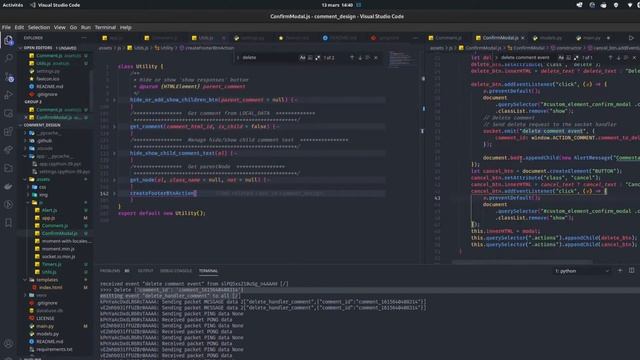The image size is (640, 360).
Task: Toggle Match Whole Word in the right find widget
Action: pyautogui.click(x=569, y=58)
